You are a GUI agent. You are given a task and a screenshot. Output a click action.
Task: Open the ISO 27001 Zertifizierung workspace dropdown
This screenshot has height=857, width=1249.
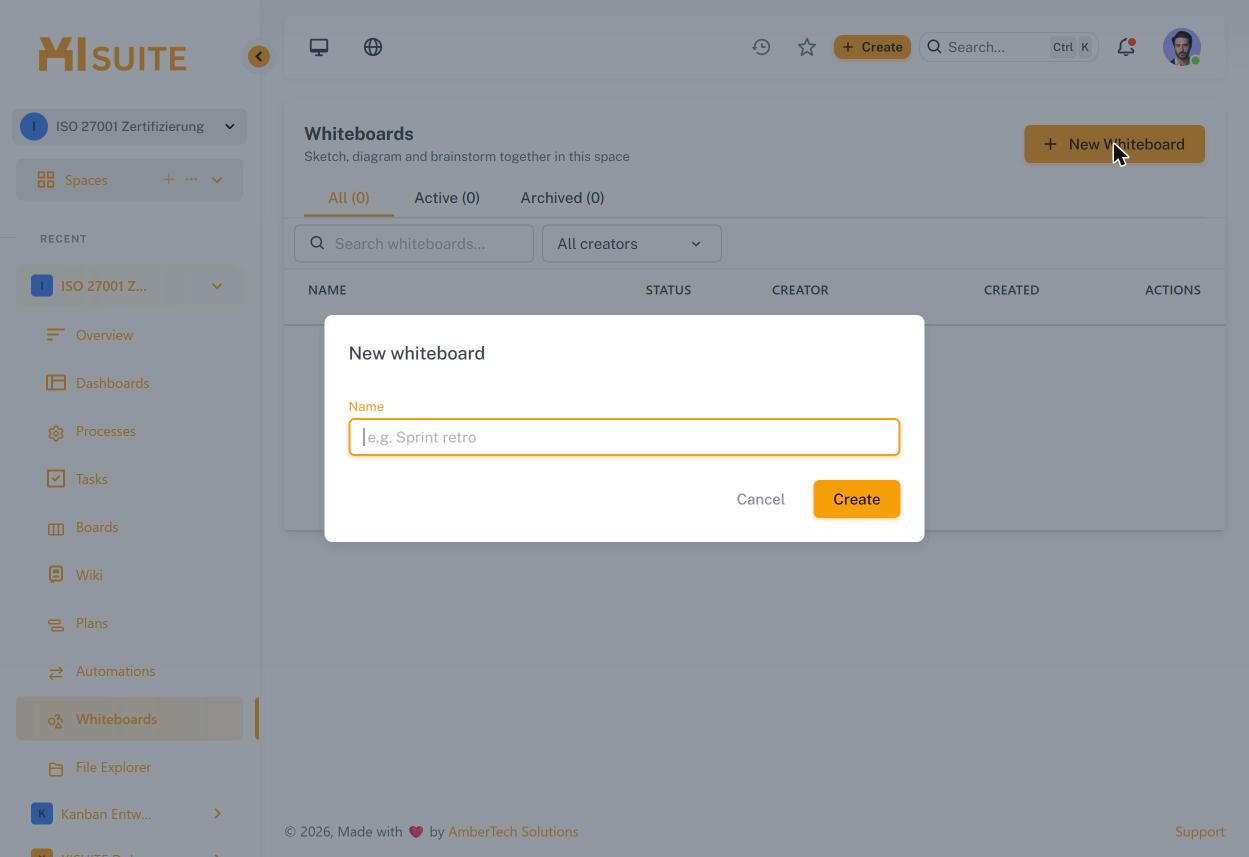(130, 126)
